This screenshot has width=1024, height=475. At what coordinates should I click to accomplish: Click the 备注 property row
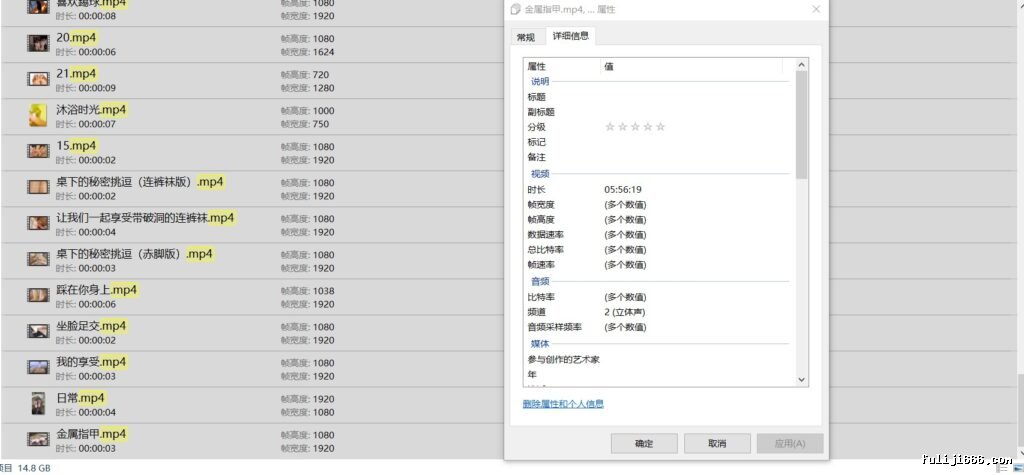click(x=657, y=157)
